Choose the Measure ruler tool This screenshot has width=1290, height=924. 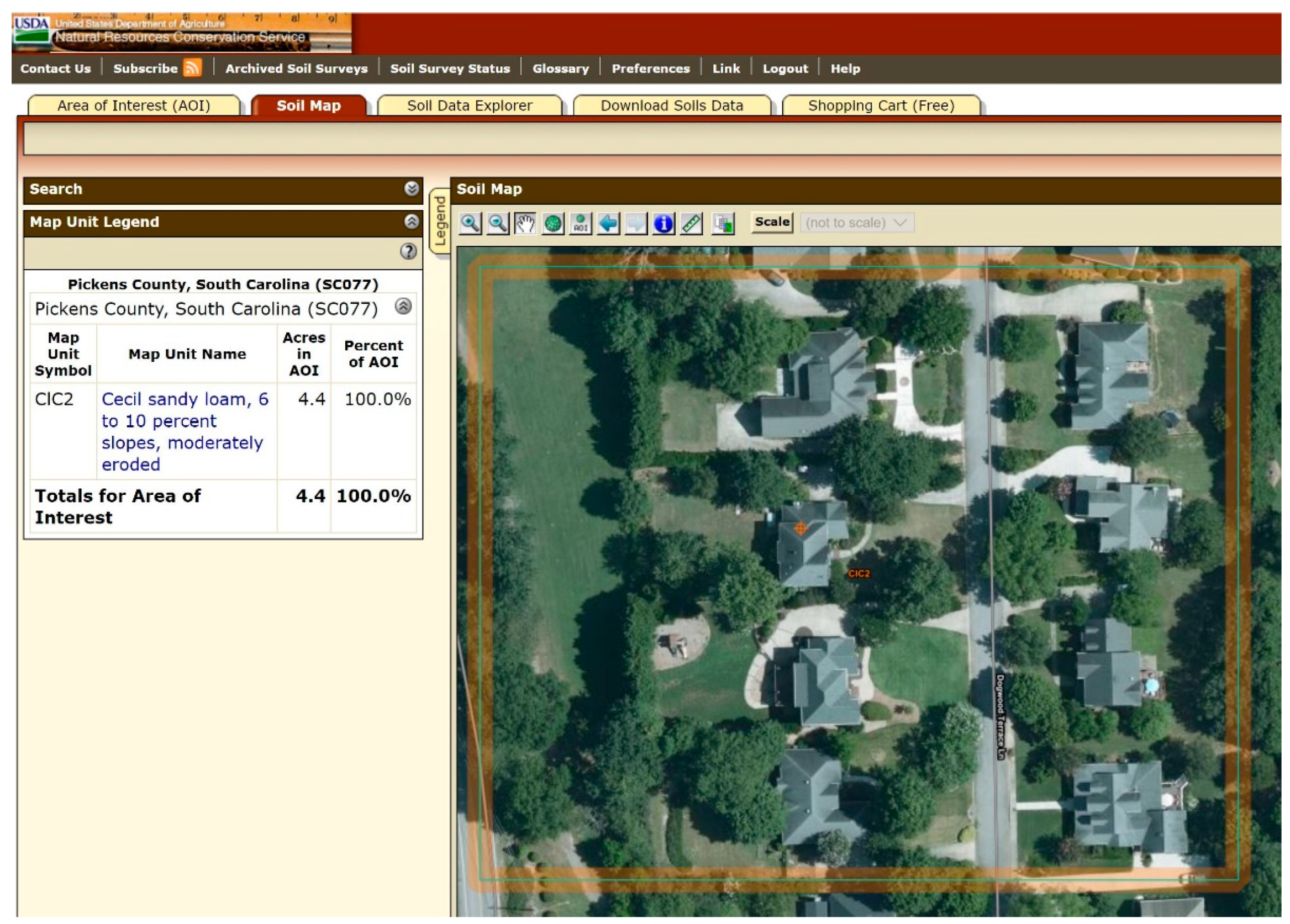coord(691,224)
